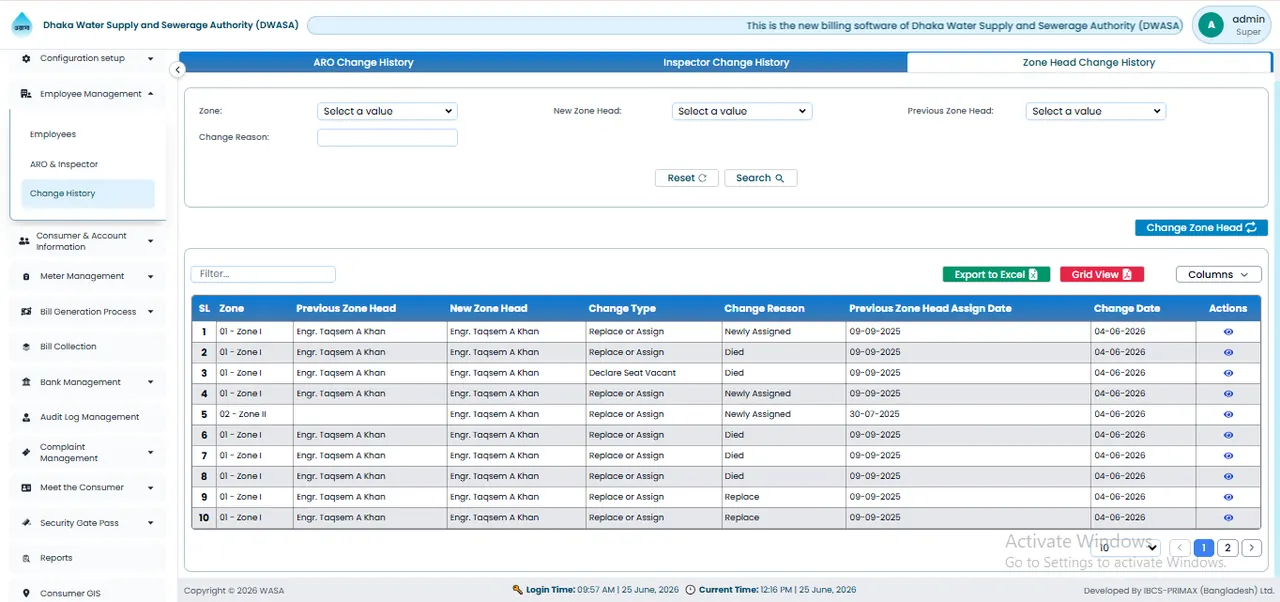
Task: Go to page 2 of results
Action: [1227, 548]
